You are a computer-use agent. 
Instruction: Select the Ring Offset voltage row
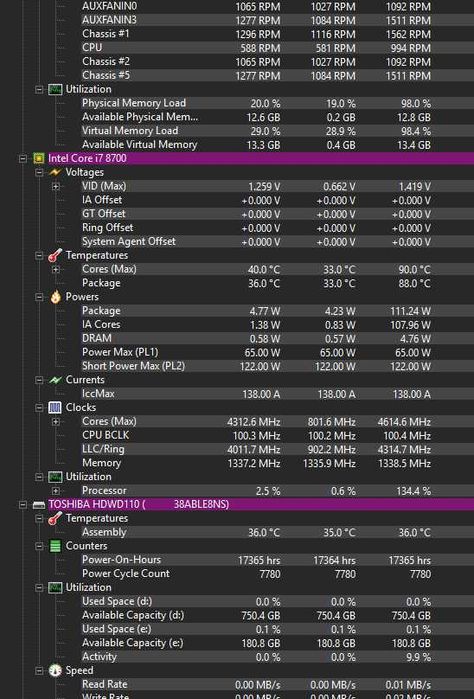(x=277, y=228)
